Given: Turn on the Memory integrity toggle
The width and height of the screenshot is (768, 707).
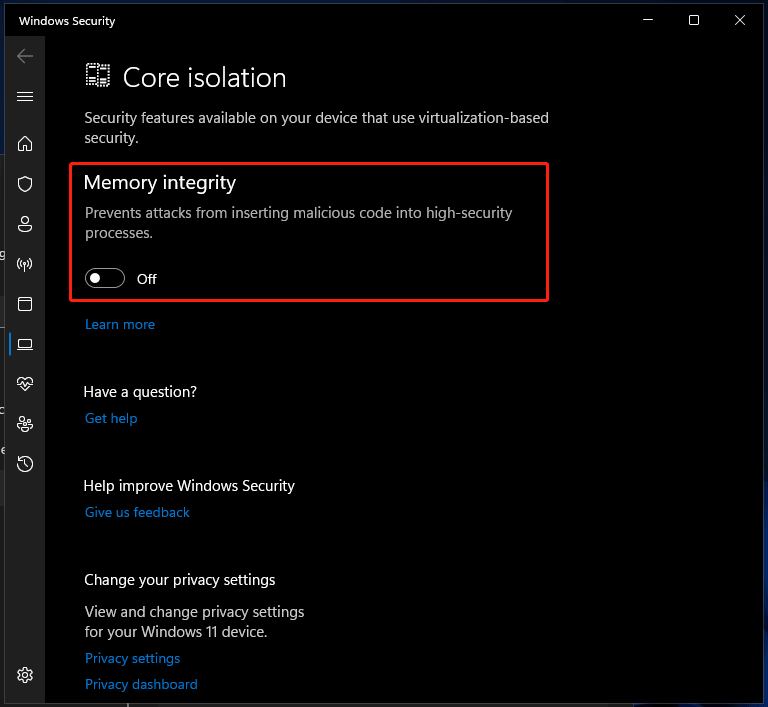Looking at the screenshot, I should [105, 278].
